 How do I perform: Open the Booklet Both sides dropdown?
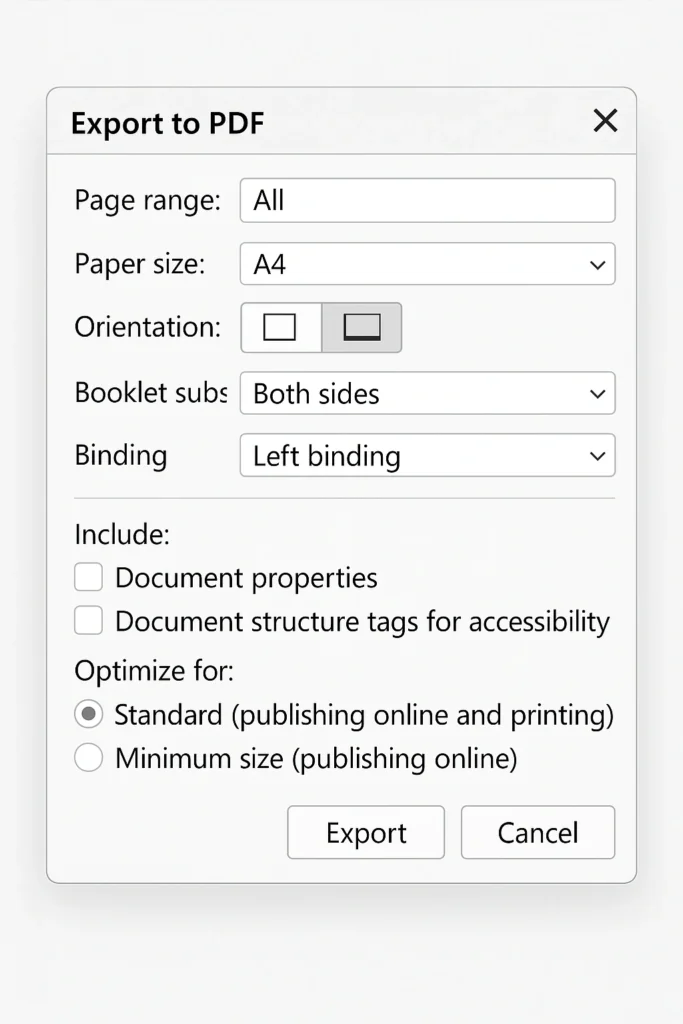pyautogui.click(x=427, y=393)
